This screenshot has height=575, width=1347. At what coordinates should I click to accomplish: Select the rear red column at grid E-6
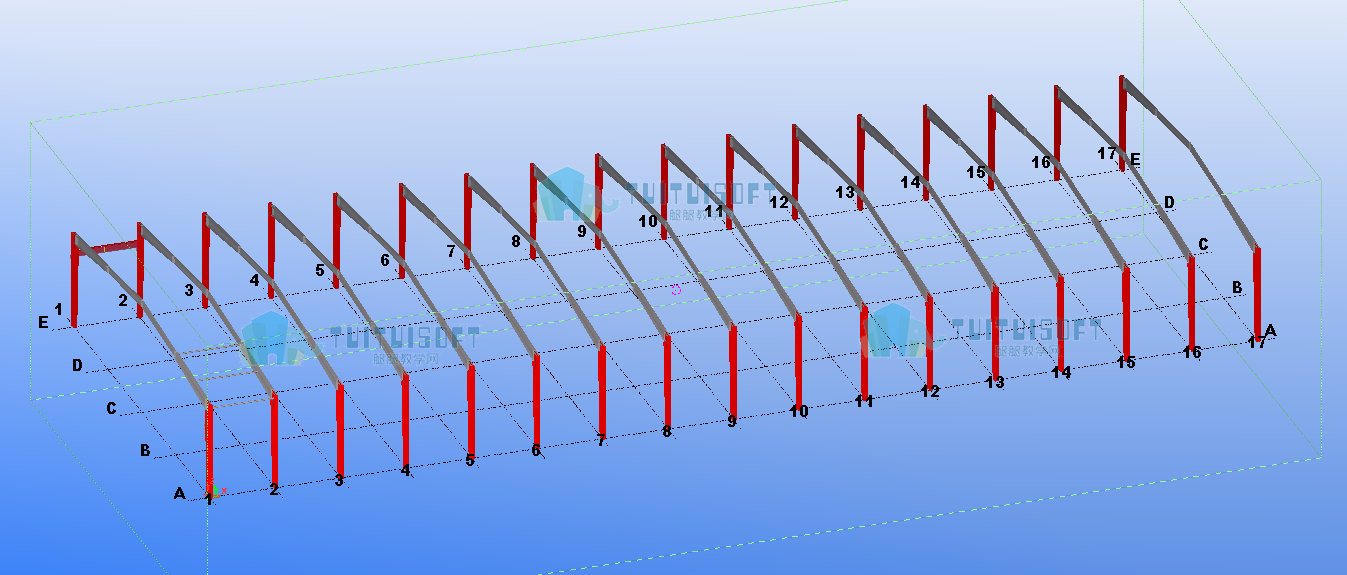[402, 231]
